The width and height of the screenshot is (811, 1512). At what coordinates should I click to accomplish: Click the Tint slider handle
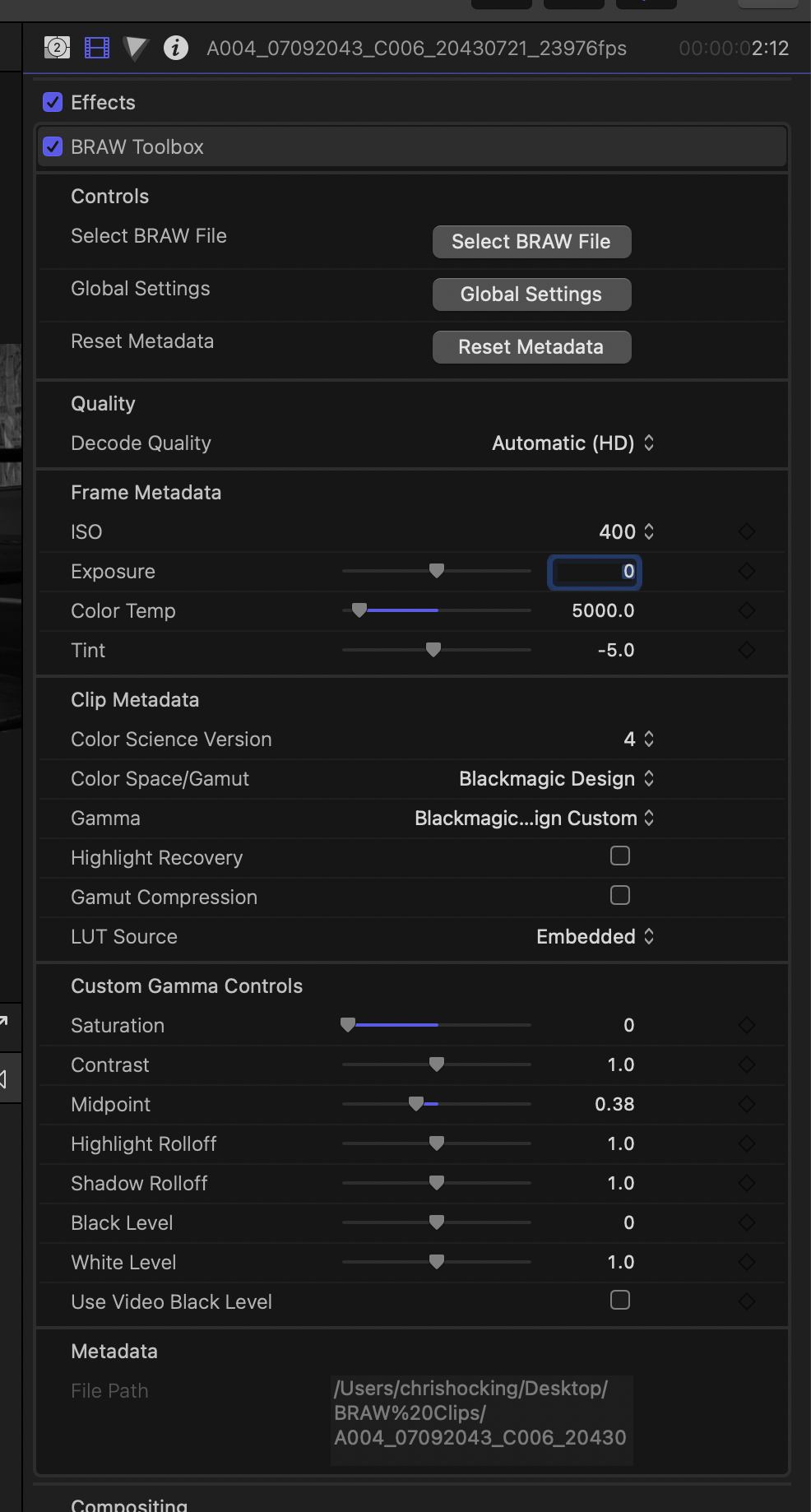tap(433, 650)
